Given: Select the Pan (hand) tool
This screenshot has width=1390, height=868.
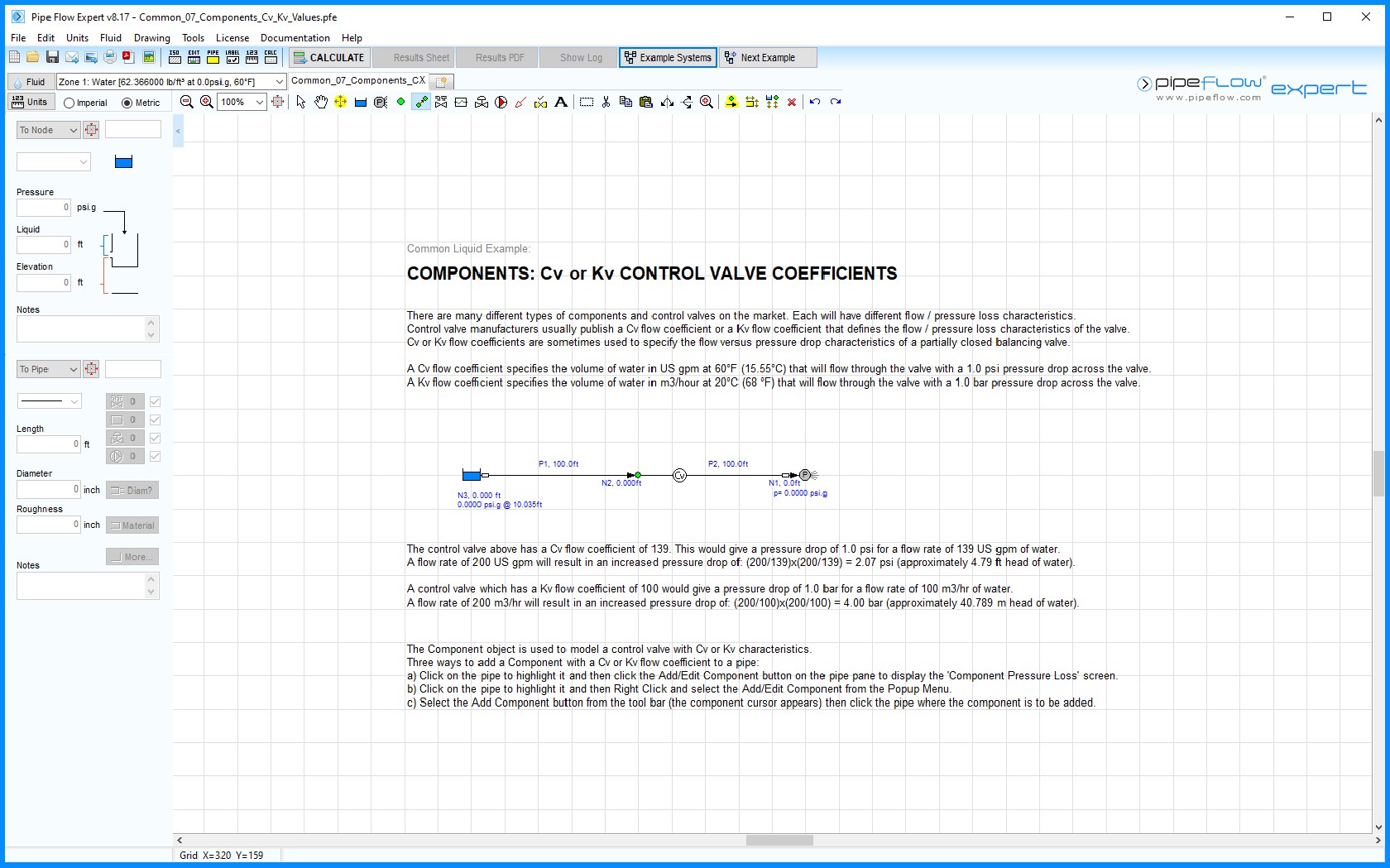Looking at the screenshot, I should (x=322, y=102).
